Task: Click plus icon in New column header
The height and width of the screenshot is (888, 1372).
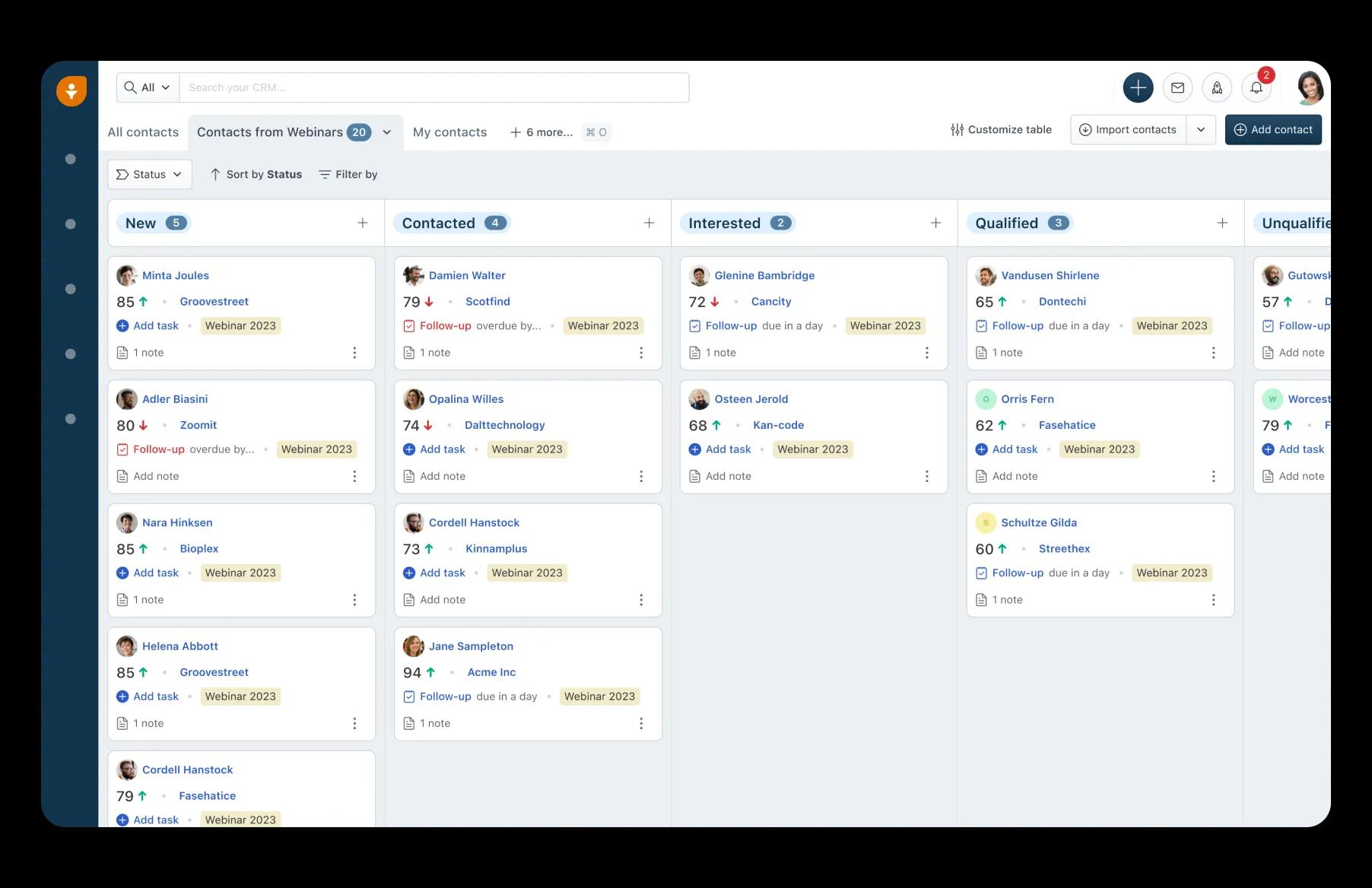Action: coord(363,223)
